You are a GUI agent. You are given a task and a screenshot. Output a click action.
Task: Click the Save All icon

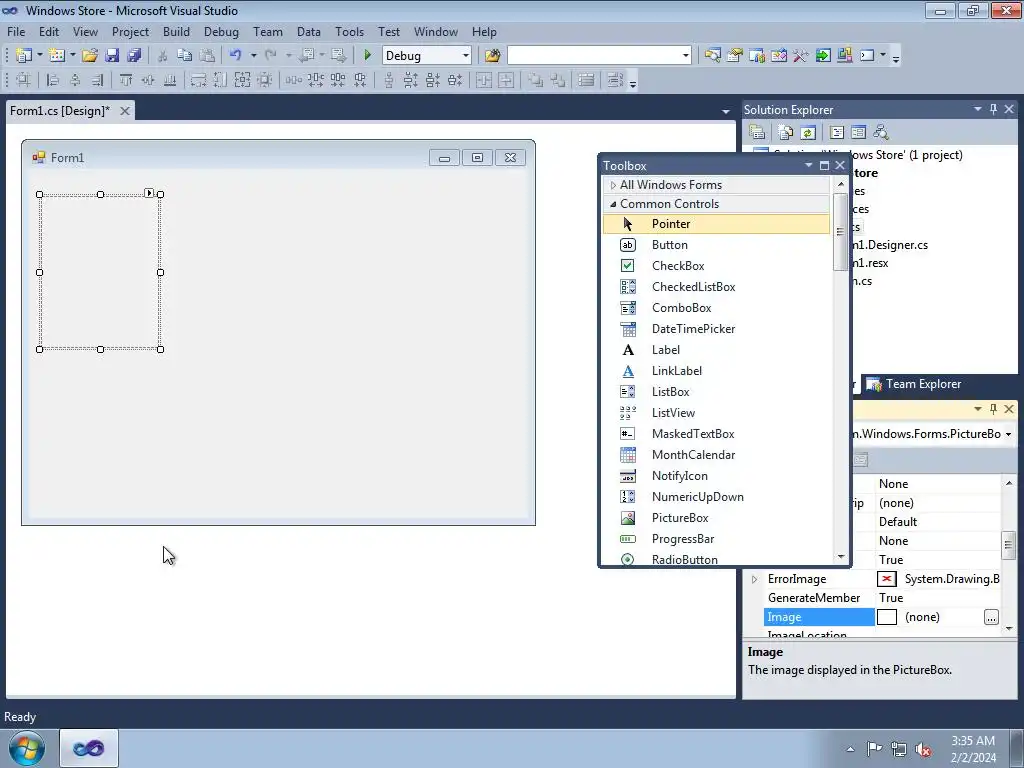pos(134,56)
